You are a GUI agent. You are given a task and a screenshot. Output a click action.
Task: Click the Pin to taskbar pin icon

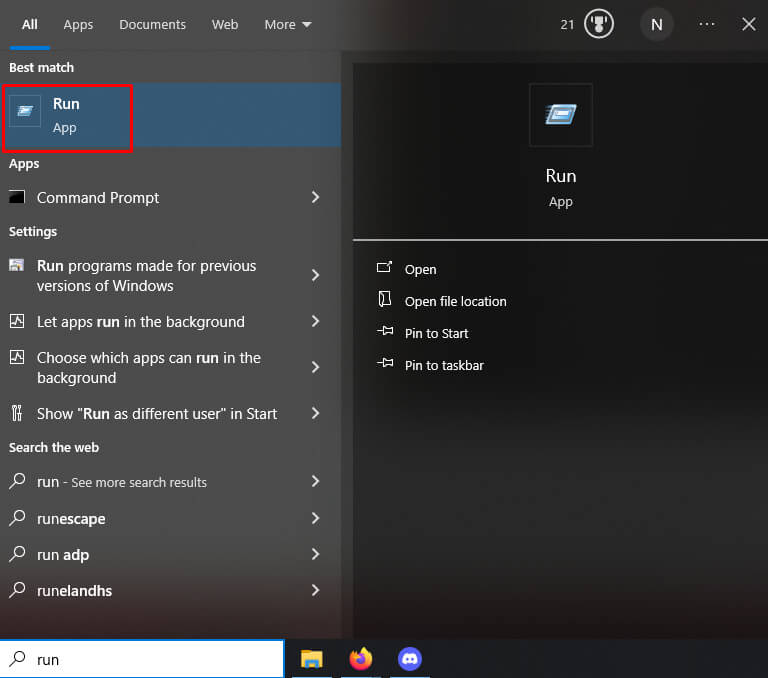pyautogui.click(x=385, y=363)
